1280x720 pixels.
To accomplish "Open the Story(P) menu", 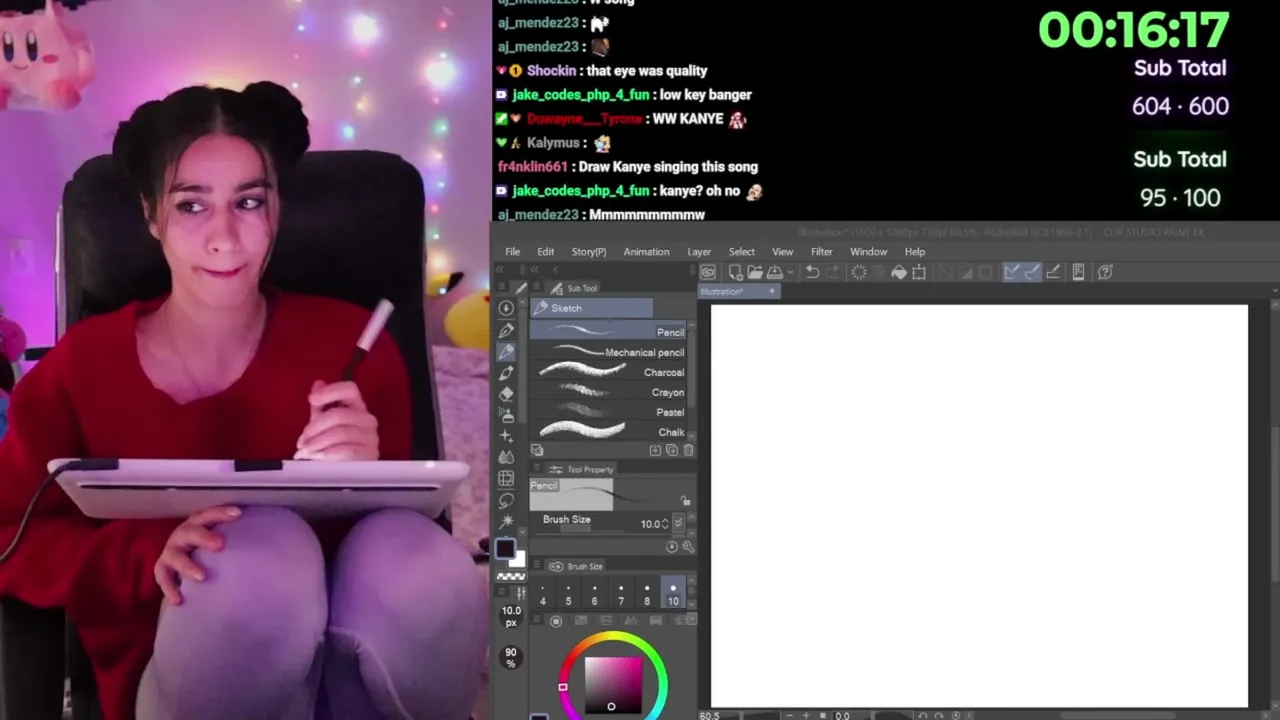I will pyautogui.click(x=589, y=252).
